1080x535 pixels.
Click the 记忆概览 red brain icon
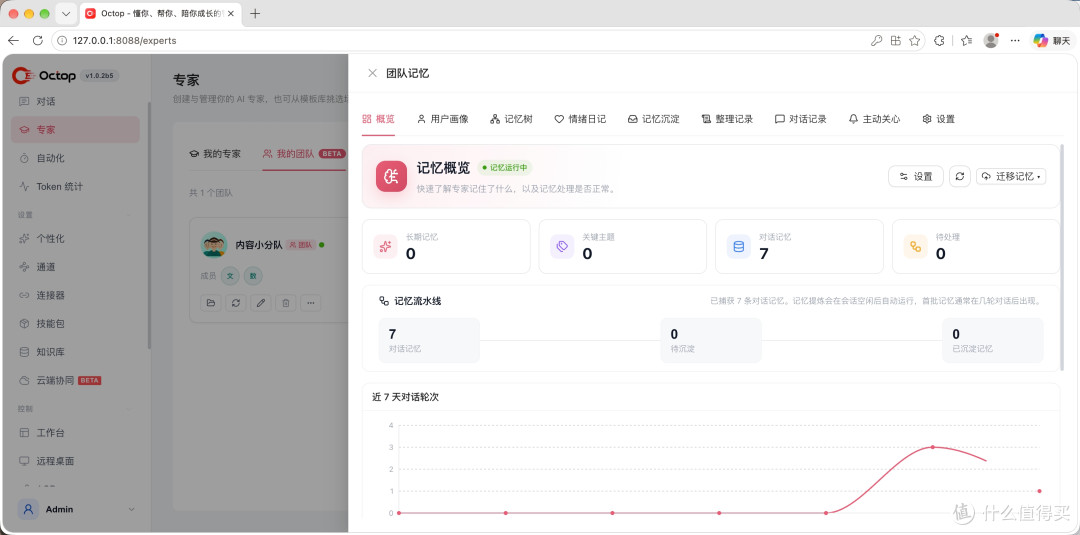(391, 176)
